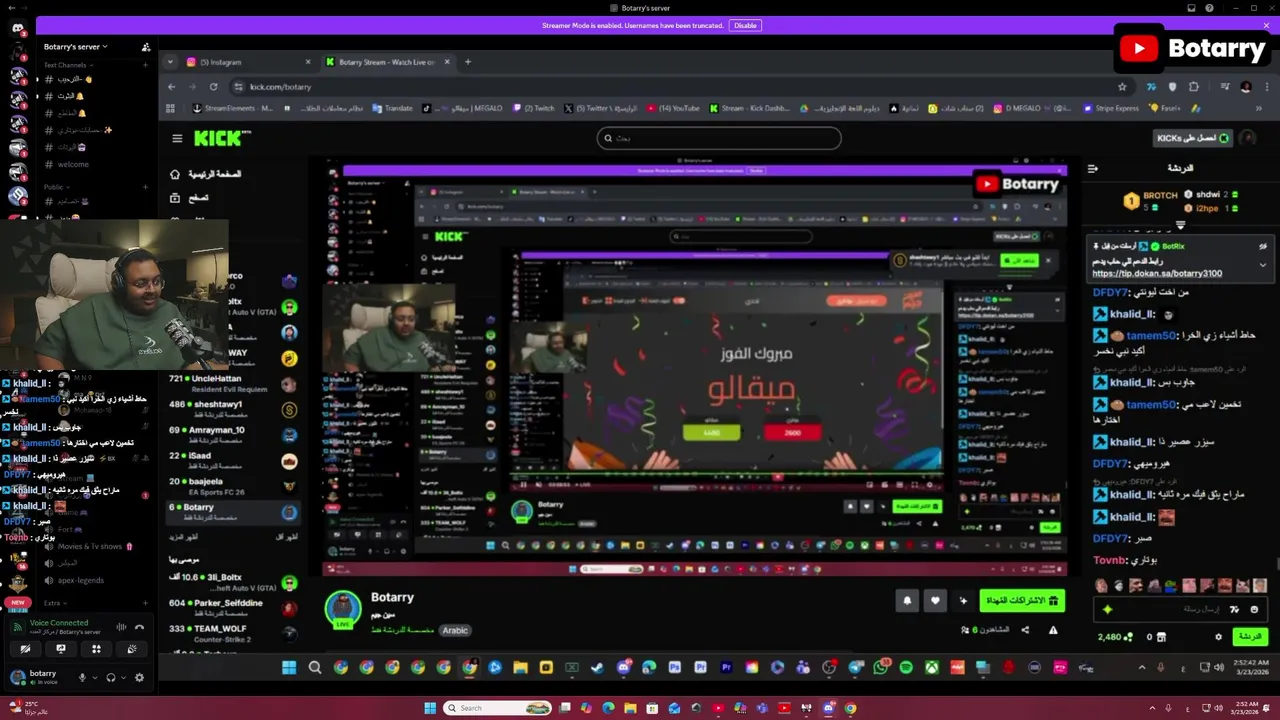1280x720 pixels.
Task: Bookmark this page with star icon
Action: [x=1122, y=87]
